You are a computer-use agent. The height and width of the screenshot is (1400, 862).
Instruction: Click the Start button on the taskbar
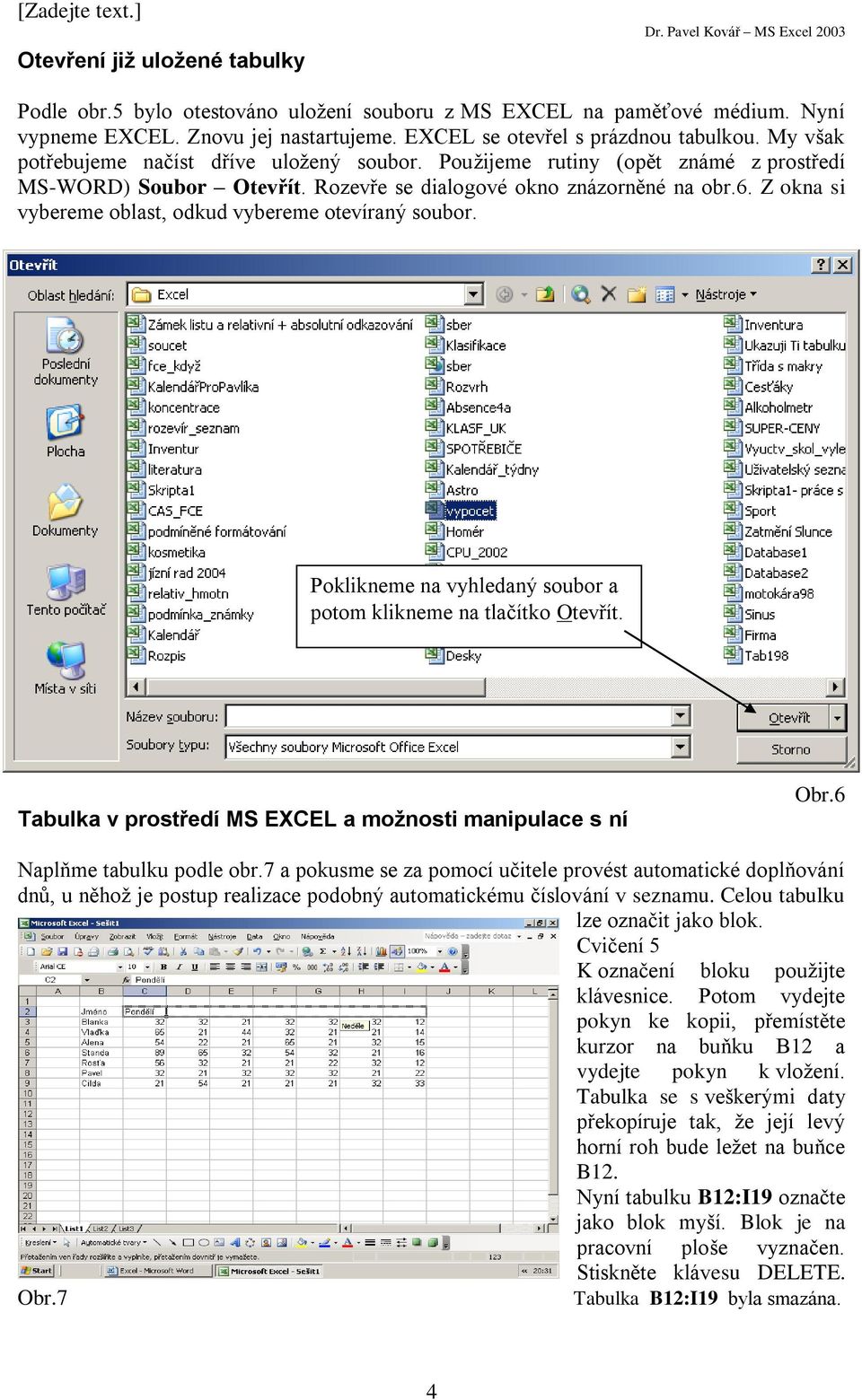point(37,1271)
